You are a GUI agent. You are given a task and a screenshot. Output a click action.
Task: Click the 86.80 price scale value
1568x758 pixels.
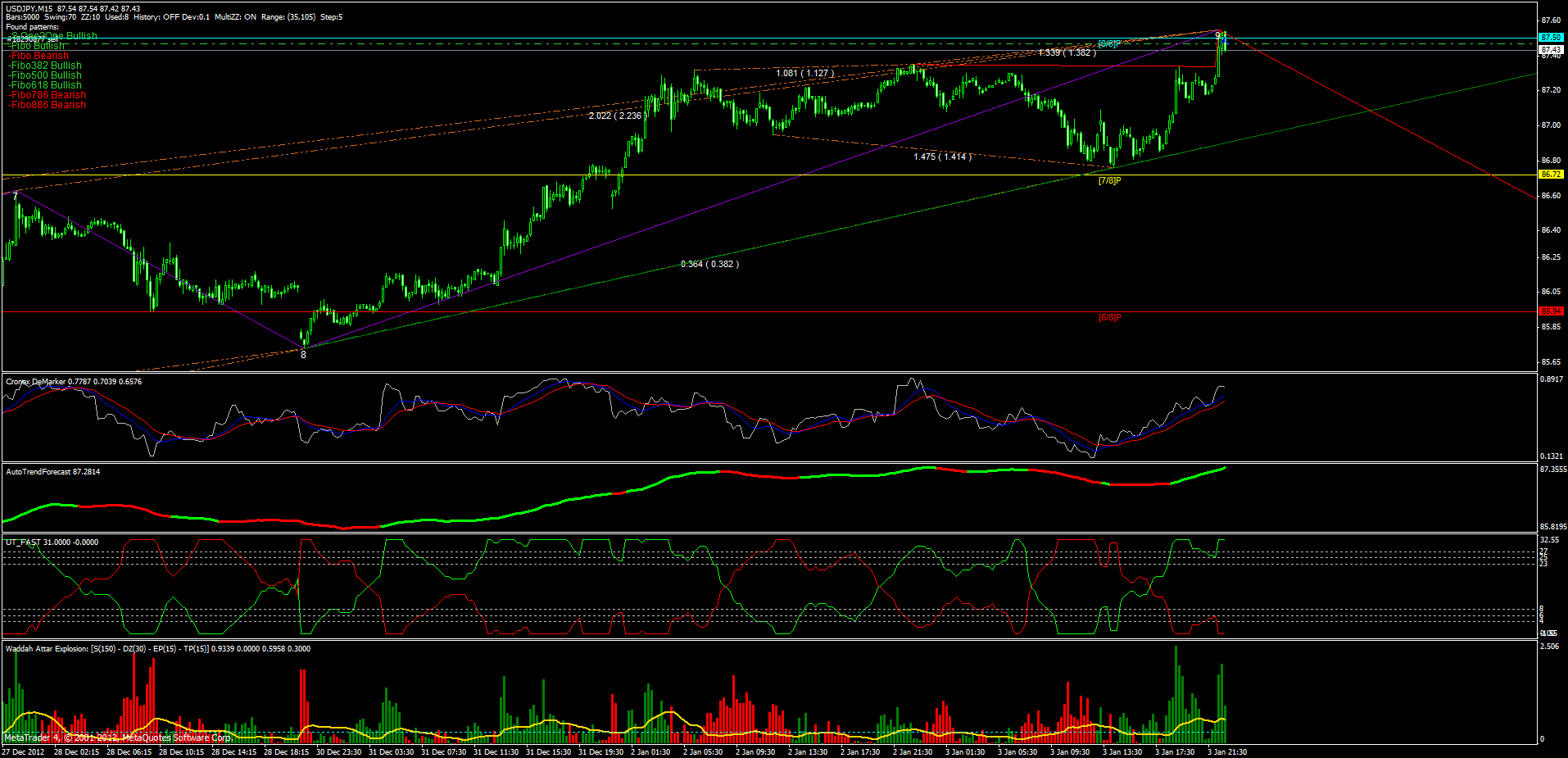(1551, 161)
